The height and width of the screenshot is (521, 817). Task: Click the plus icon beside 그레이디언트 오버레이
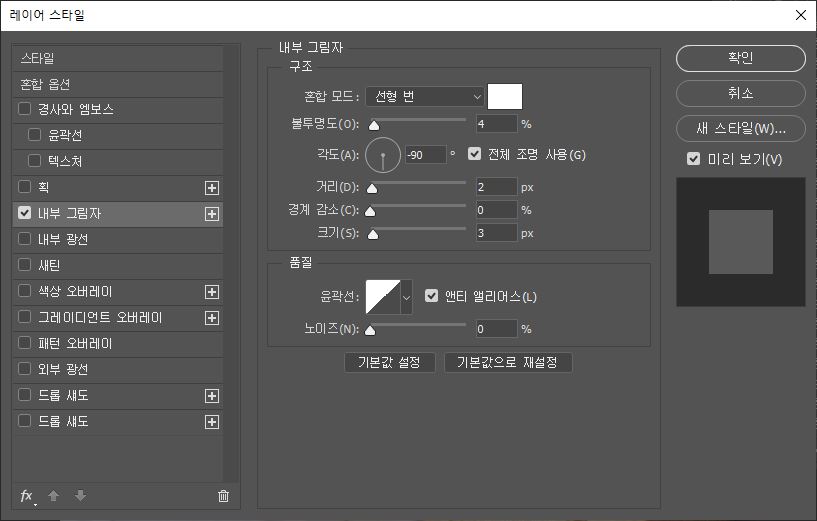pyautogui.click(x=212, y=318)
